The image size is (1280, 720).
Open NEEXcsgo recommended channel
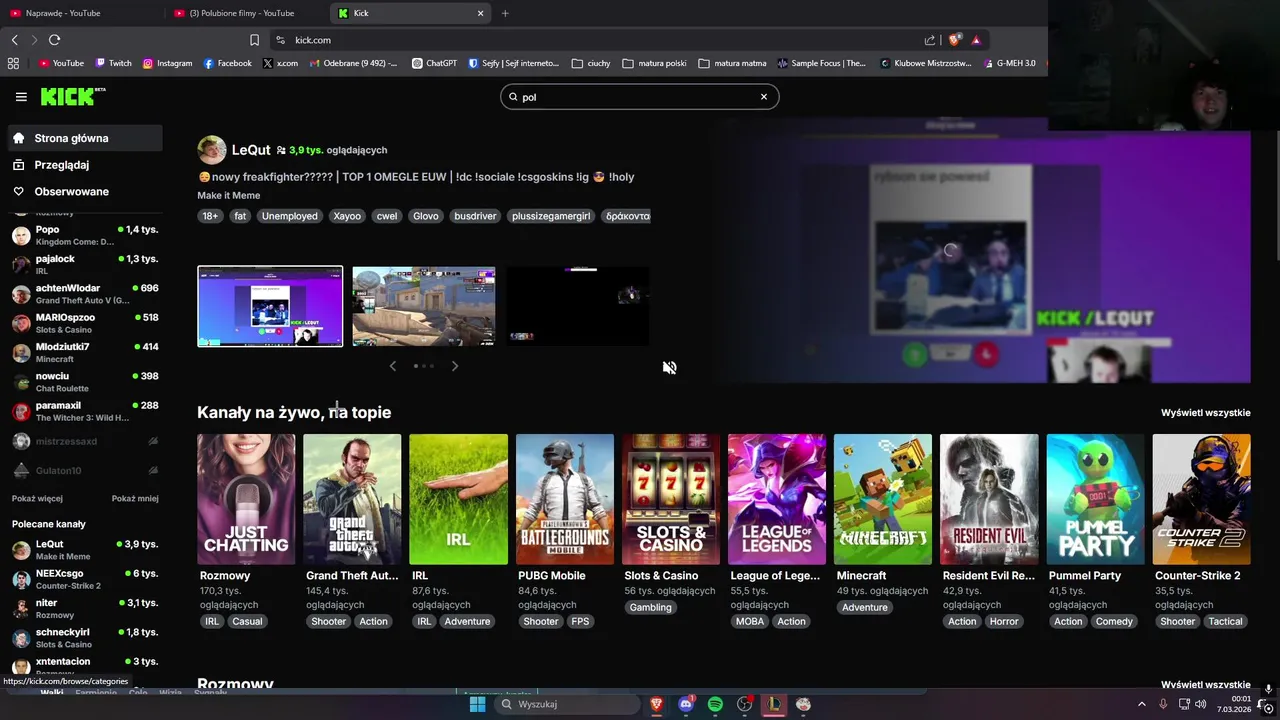tap(85, 579)
